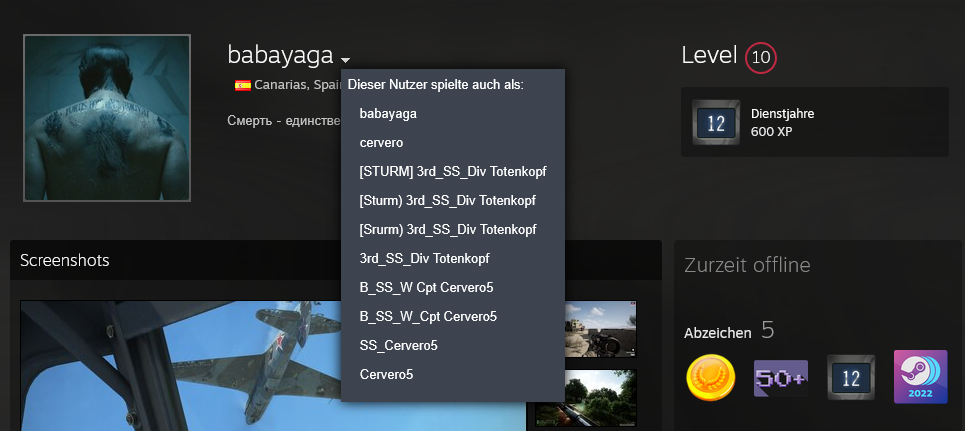Pick 'SS_Cervero5' from previous names
This screenshot has height=431, width=965.
tap(398, 345)
